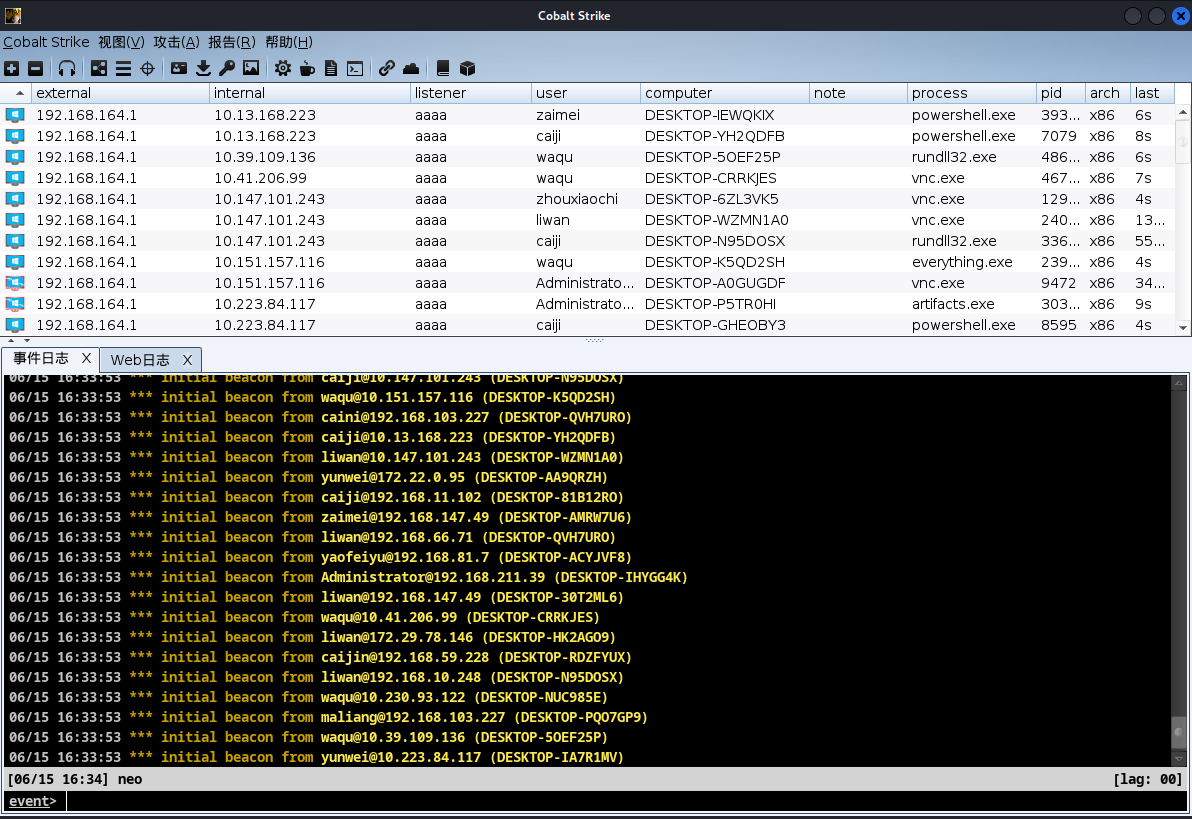Viewport: 1192px width, 819px height.
Task: Sort by last column header
Action: tap(1152, 93)
